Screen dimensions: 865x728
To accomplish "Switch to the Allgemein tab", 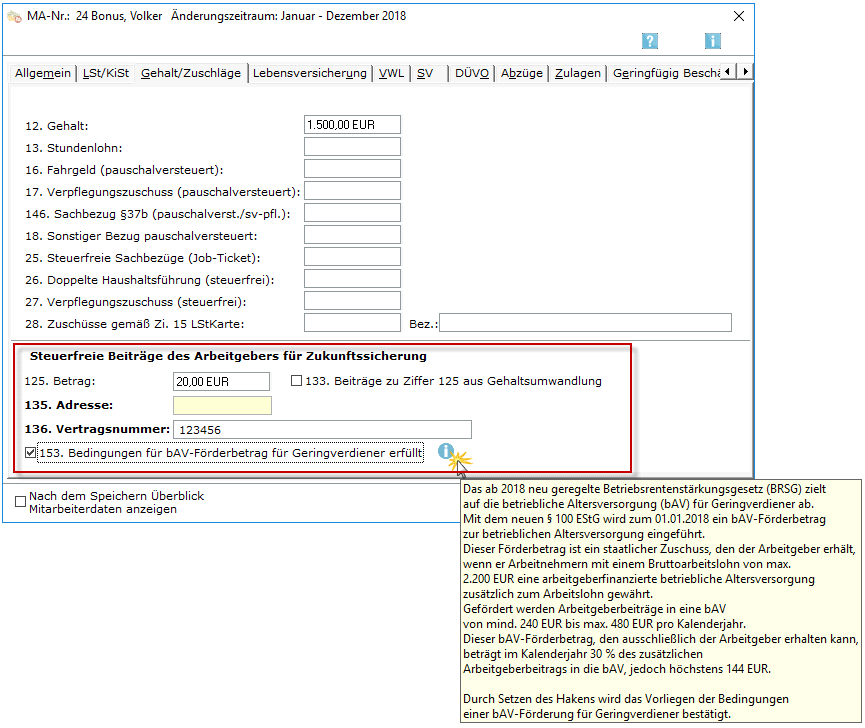I will coord(42,73).
